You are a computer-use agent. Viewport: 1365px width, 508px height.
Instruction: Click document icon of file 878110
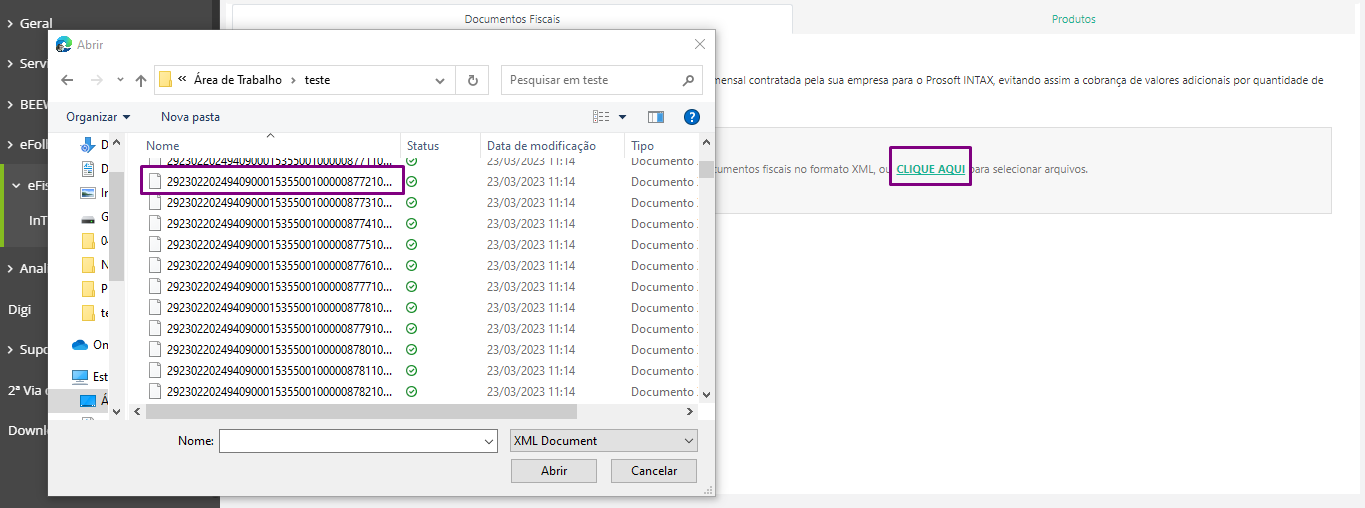155,371
